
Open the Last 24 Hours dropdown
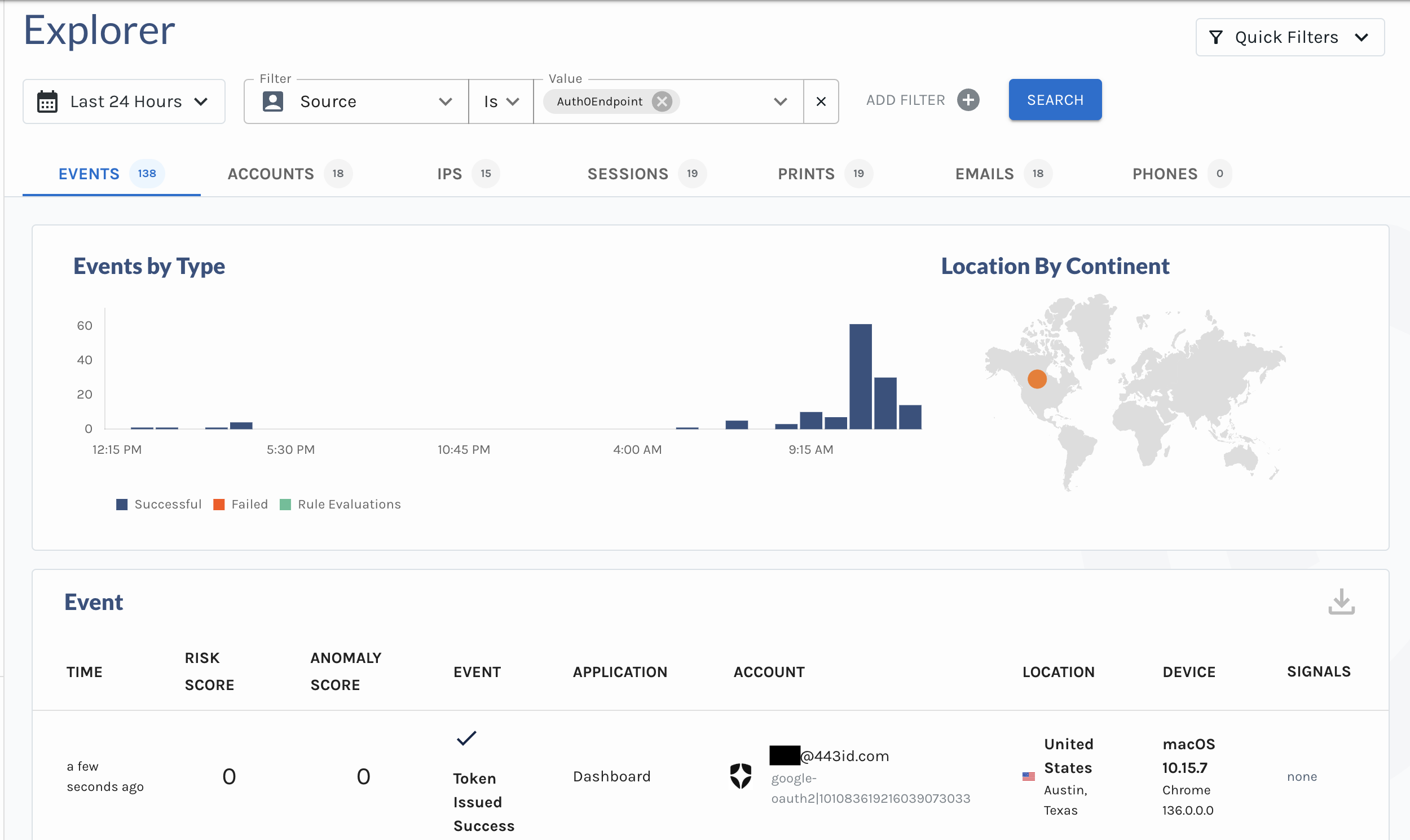124,102
